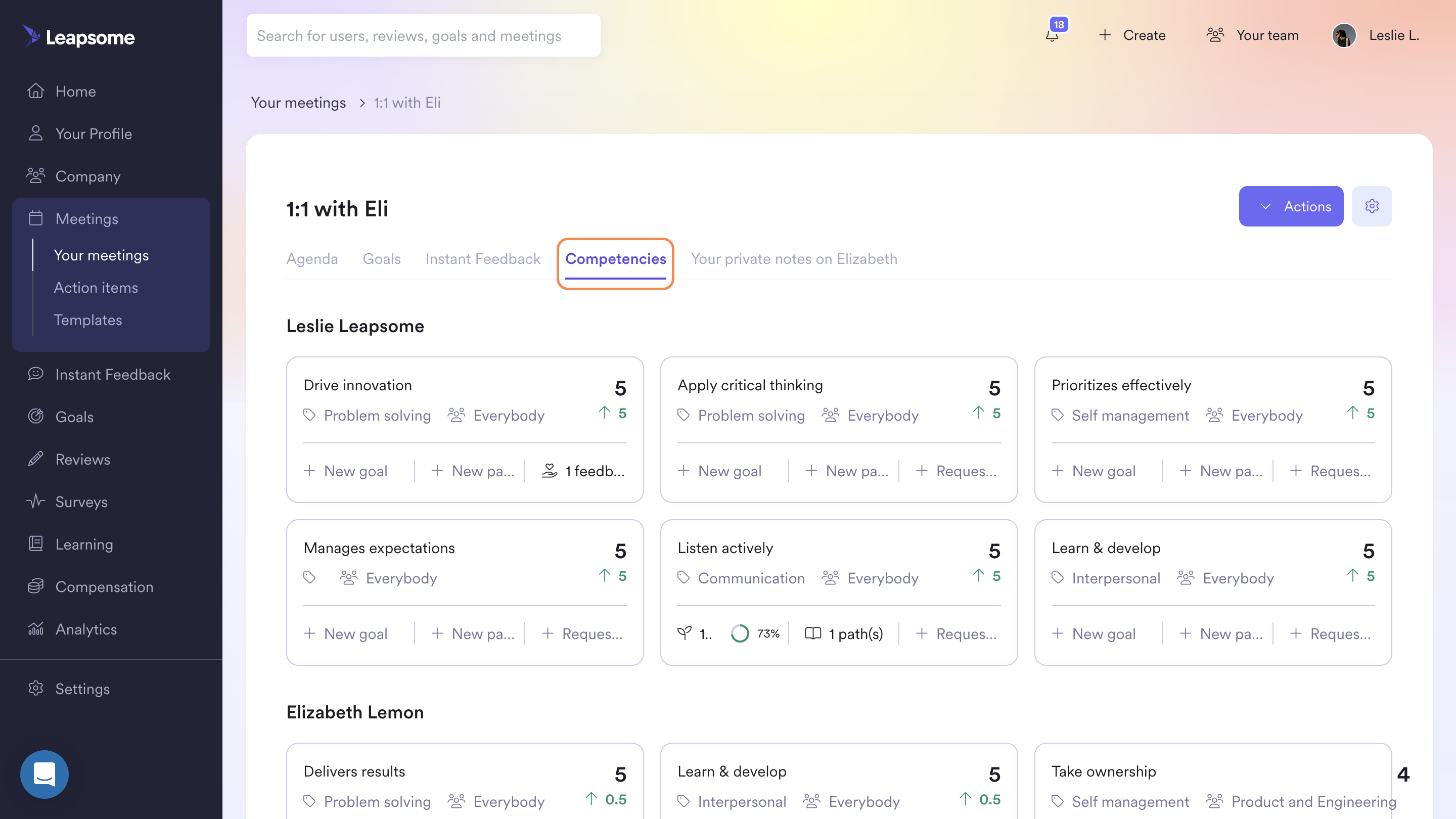Add New goal for Prioritizes effectively

1094,471
